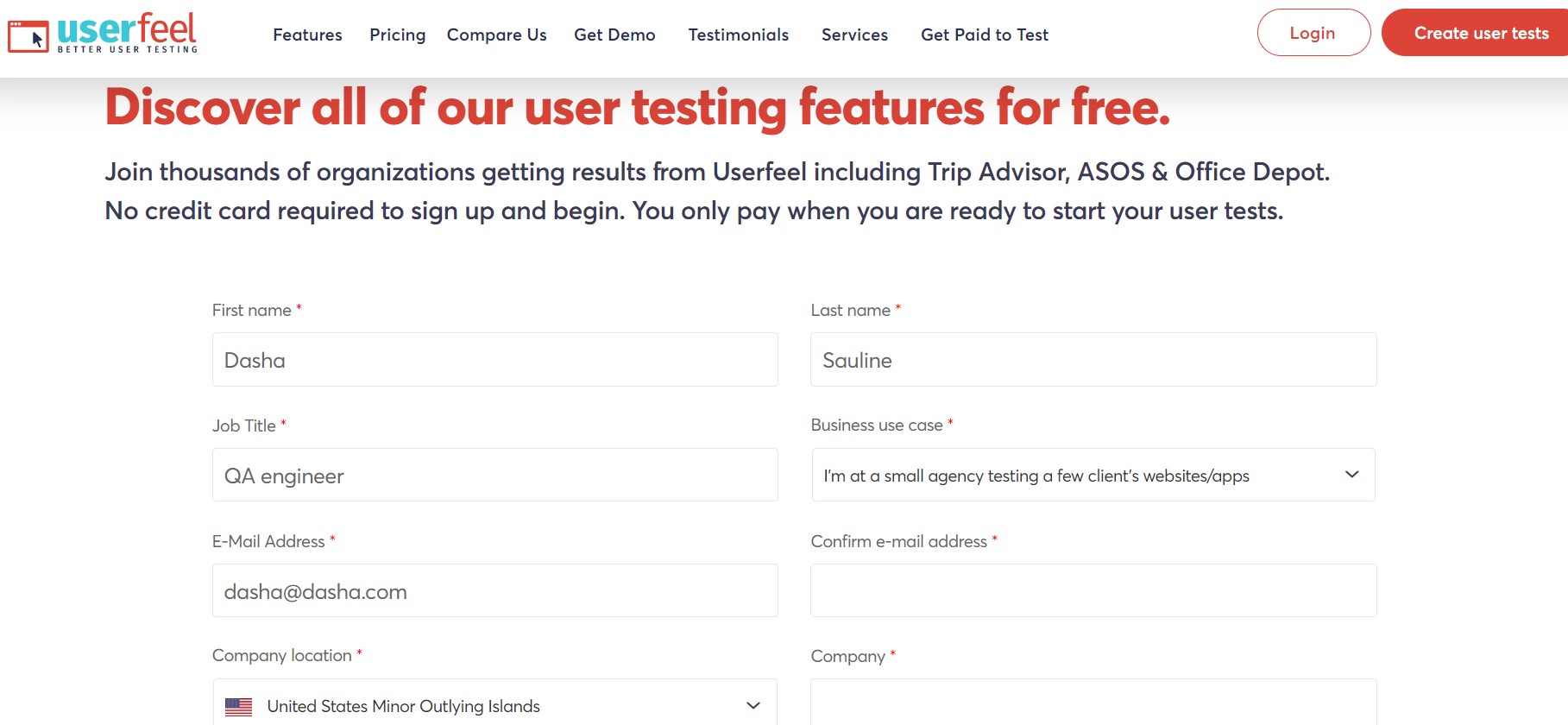This screenshot has width=1568, height=725.
Task: Follow the Get Paid to Test link
Action: click(985, 35)
